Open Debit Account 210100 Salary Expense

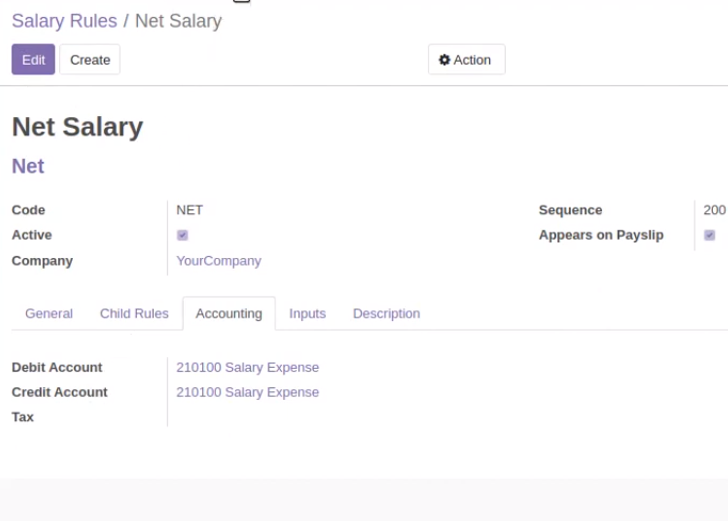247,367
